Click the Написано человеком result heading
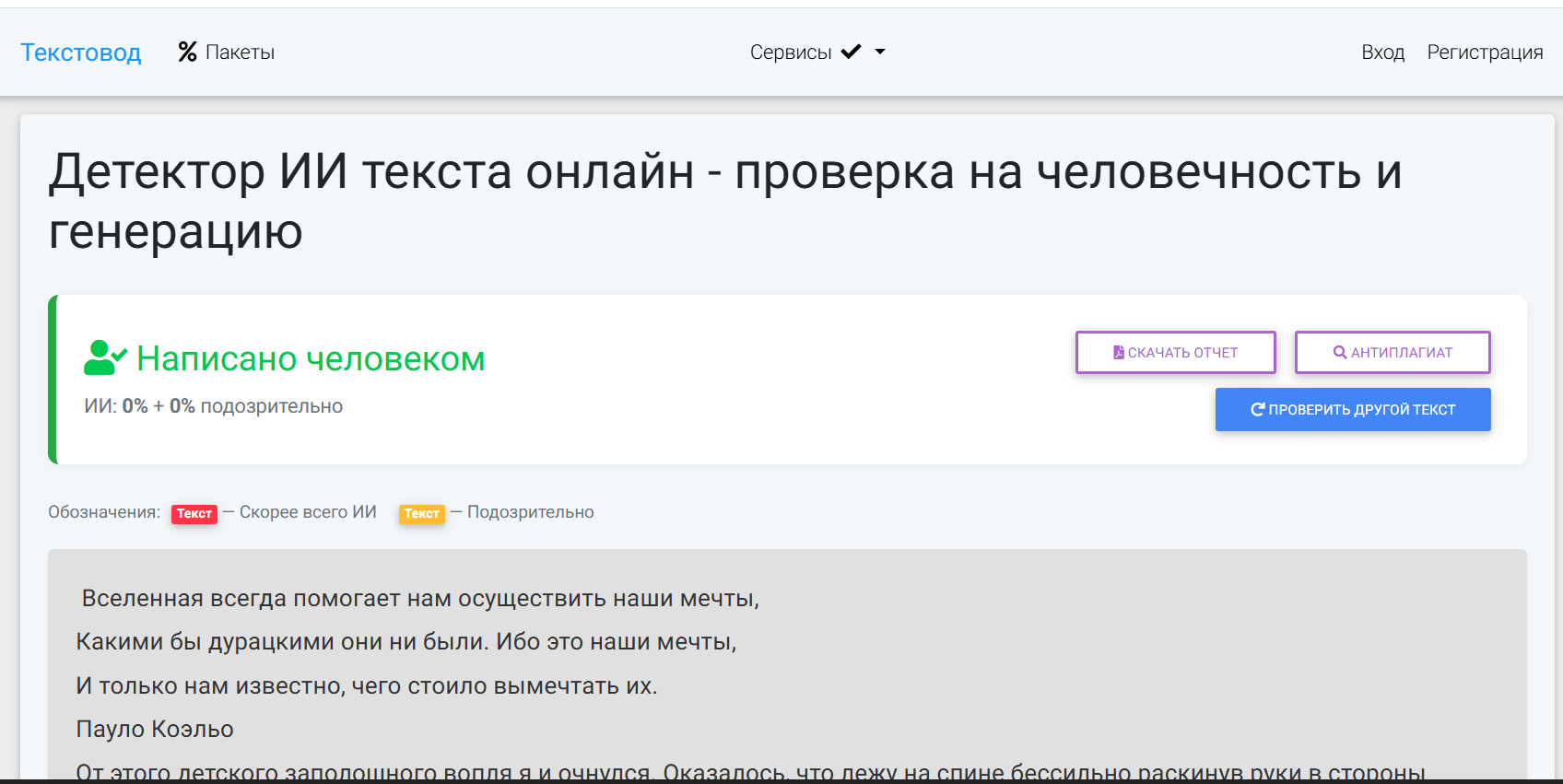Screen dimensions: 1563x784 (x=311, y=358)
